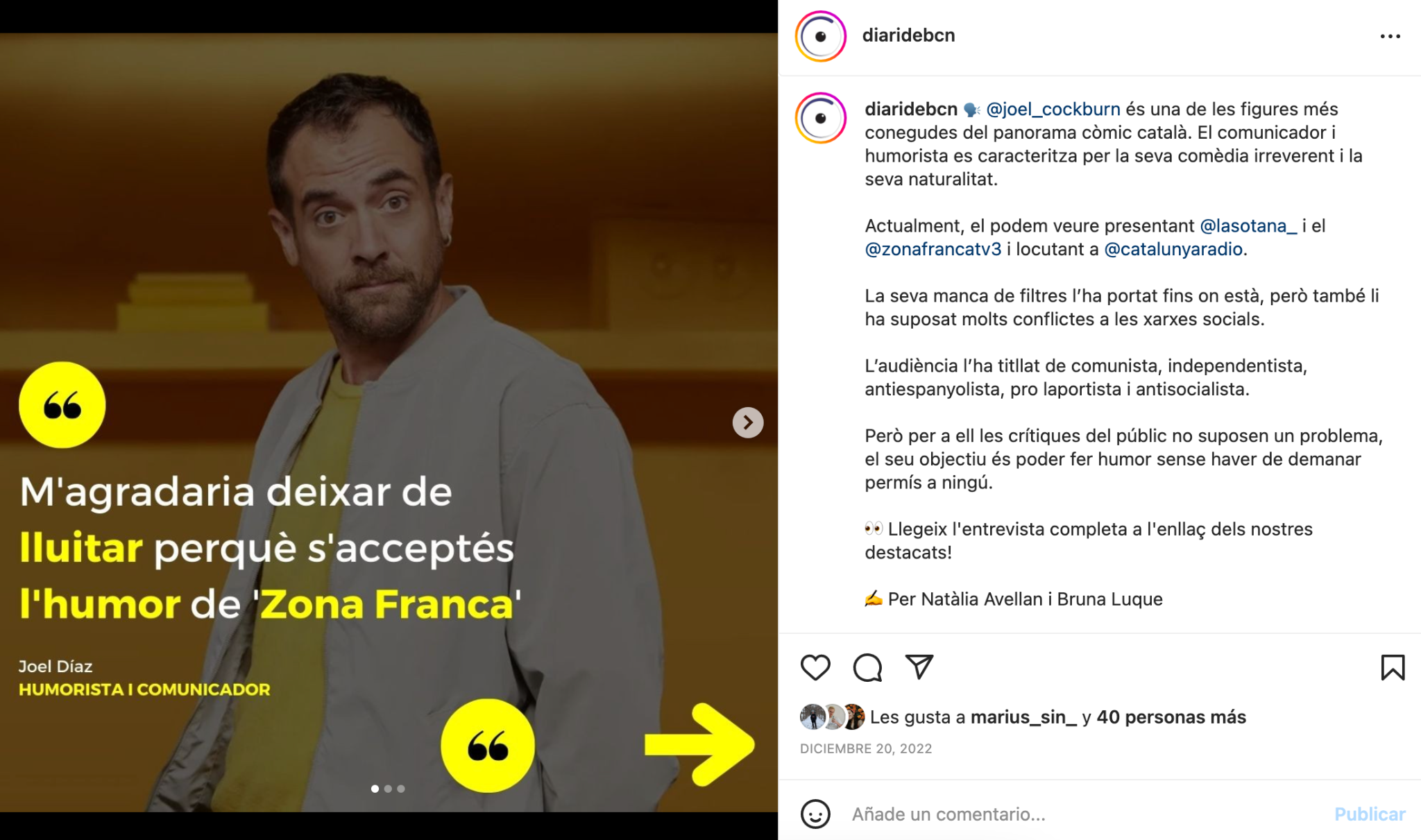This screenshot has width=1421, height=840.
Task: Open the @zonafrancatv3 mention link
Action: [x=933, y=249]
